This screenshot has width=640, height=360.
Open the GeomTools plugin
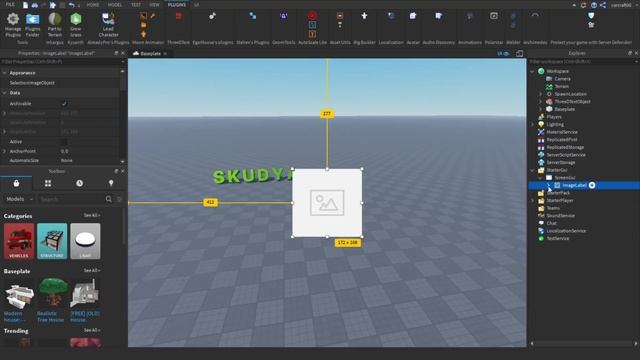(x=283, y=16)
